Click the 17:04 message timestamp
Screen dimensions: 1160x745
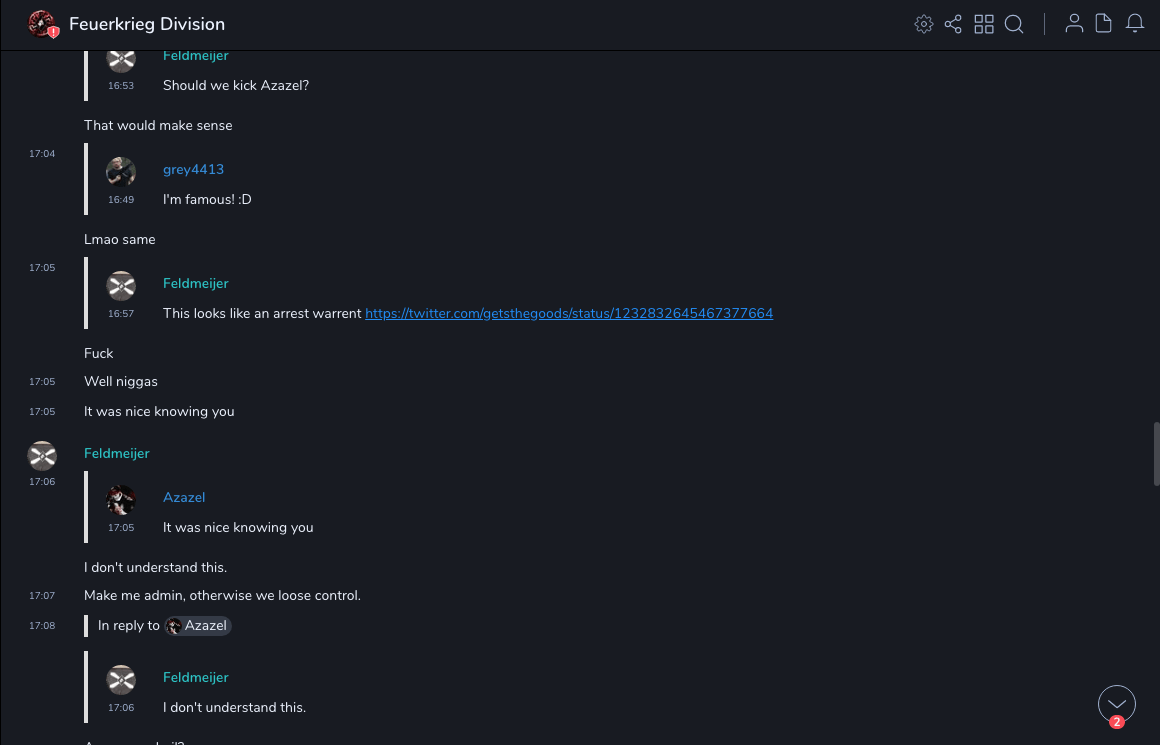click(42, 154)
